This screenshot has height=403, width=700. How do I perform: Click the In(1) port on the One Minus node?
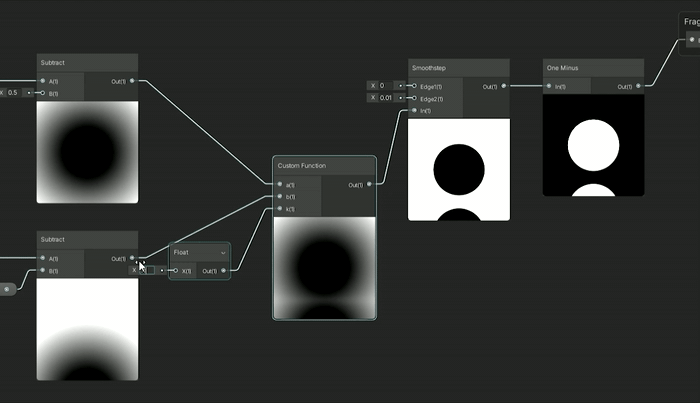point(549,86)
